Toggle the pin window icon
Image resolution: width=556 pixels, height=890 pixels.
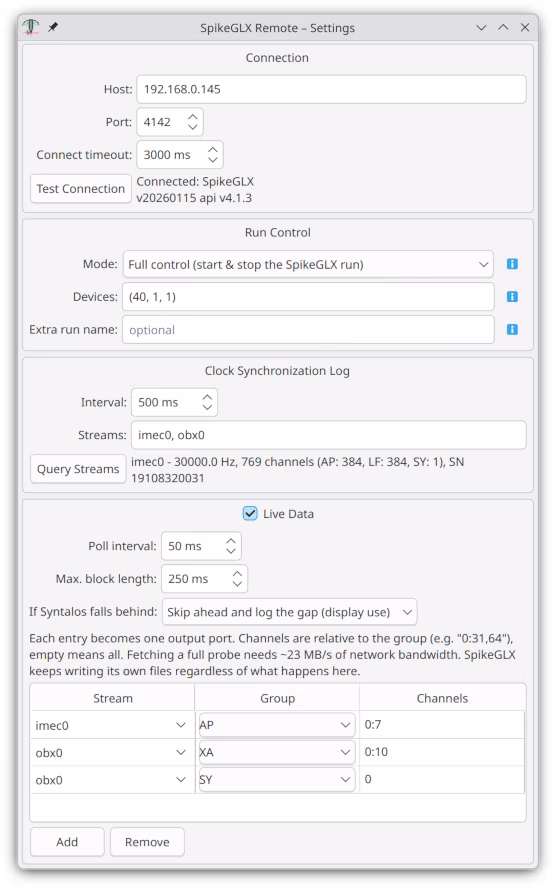[x=53, y=27]
